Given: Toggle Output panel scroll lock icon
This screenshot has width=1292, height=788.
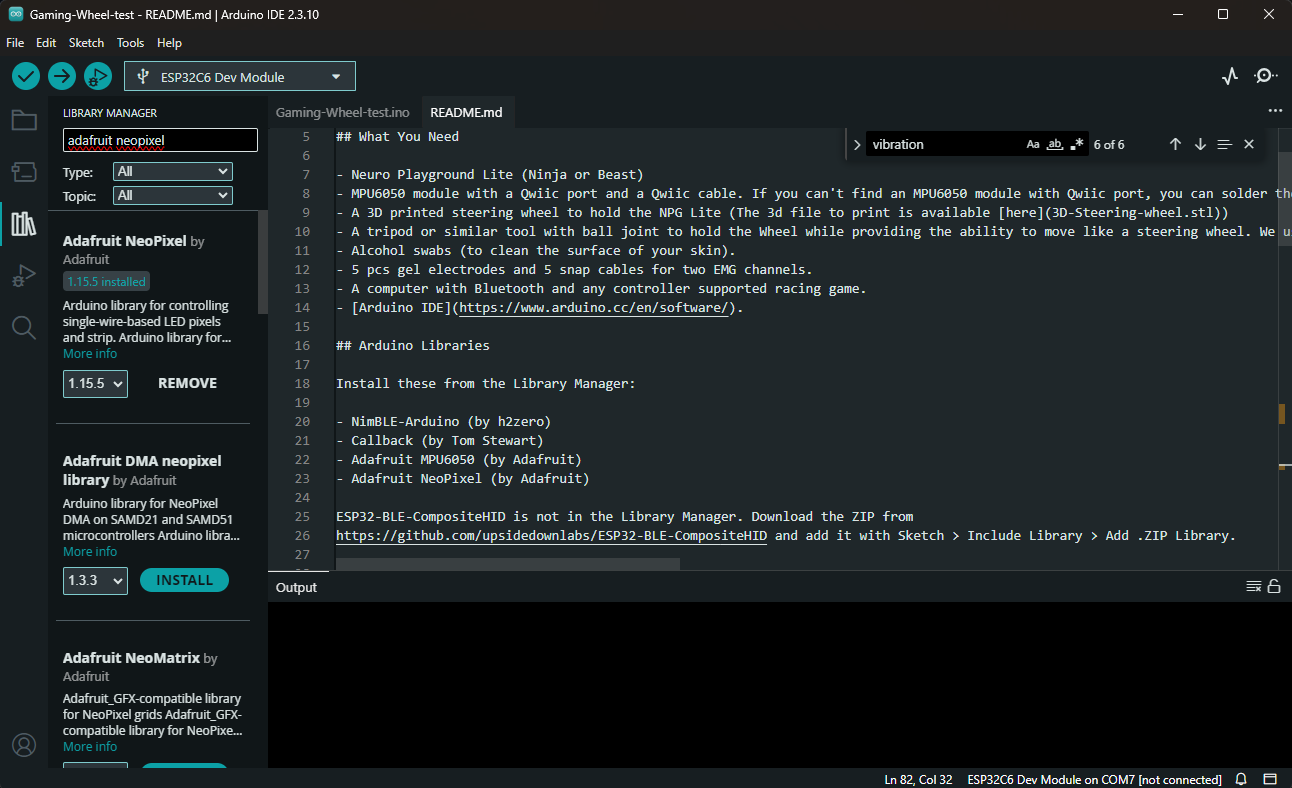Looking at the screenshot, I should [x=1274, y=586].
